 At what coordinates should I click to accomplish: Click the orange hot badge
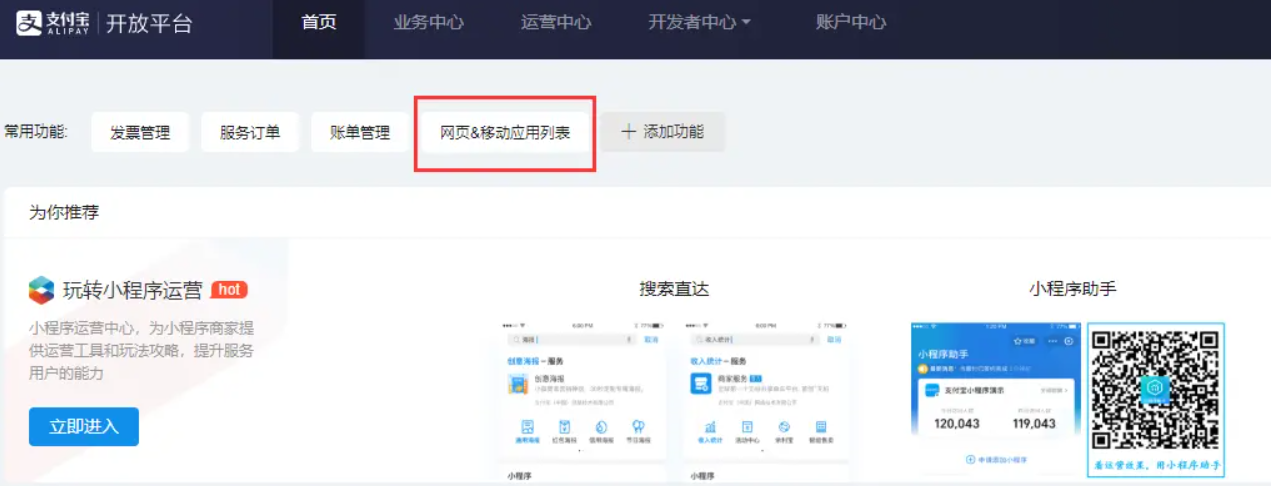[229, 290]
